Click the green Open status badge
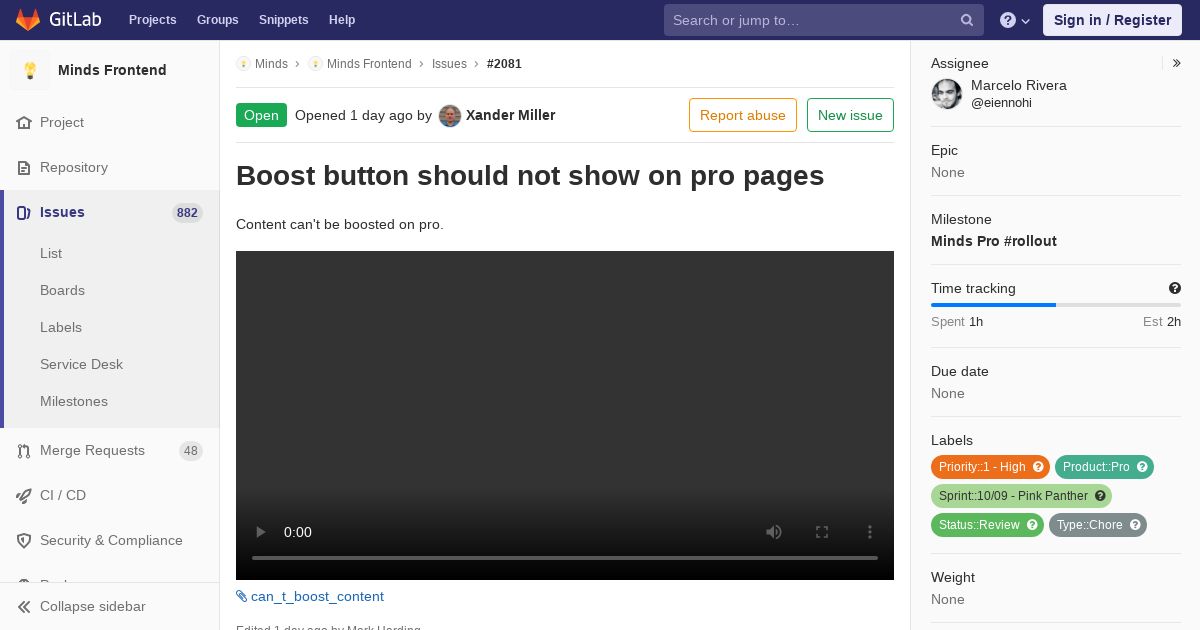The image size is (1200, 630). click(261, 115)
